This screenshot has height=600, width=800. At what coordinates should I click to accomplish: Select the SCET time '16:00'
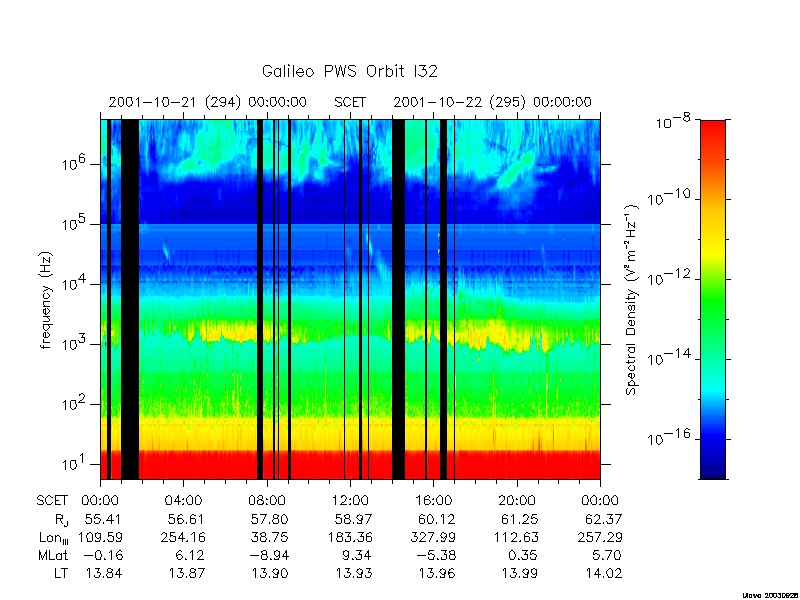pyautogui.click(x=434, y=501)
